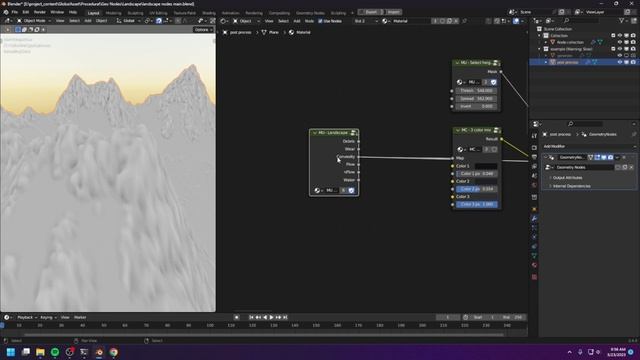Click the node group icon on MU - Select heig node
The height and width of the screenshot is (360, 640).
[496, 62]
